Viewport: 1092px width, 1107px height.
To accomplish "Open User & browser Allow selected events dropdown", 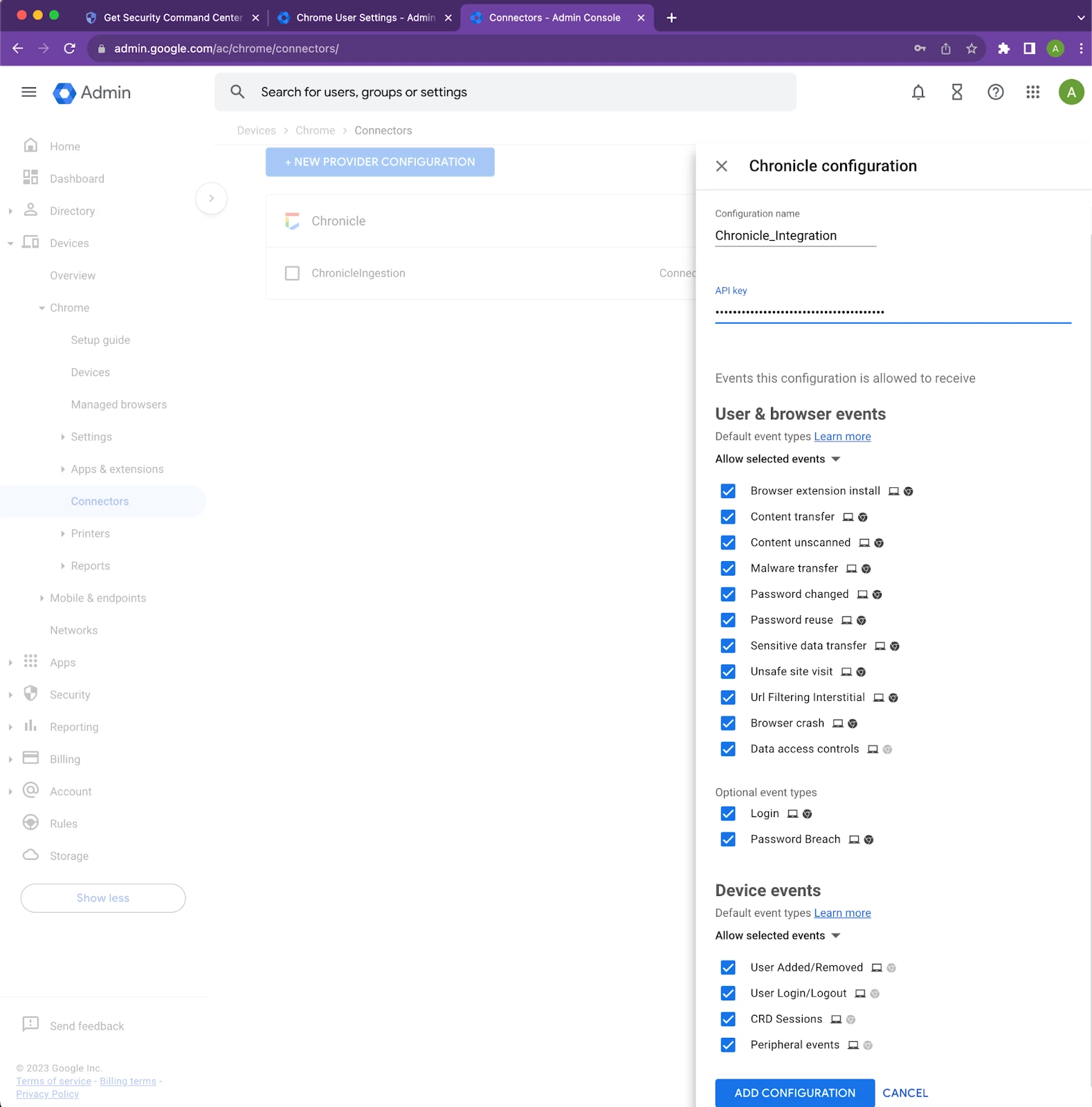I will point(778,459).
